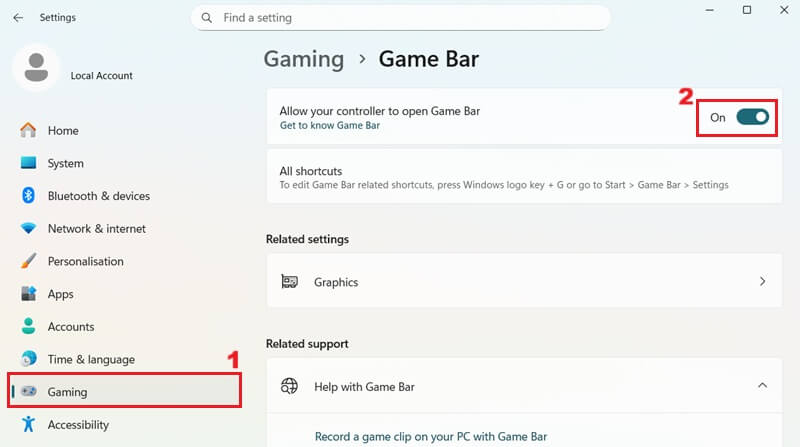800x447 pixels.
Task: Collapse the Help with Game Bar section
Action: (762, 386)
